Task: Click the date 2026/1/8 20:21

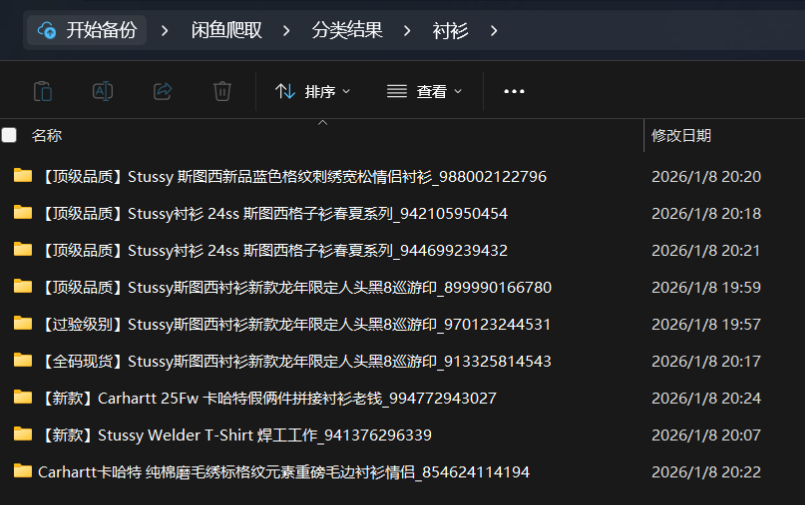Action: tap(706, 250)
